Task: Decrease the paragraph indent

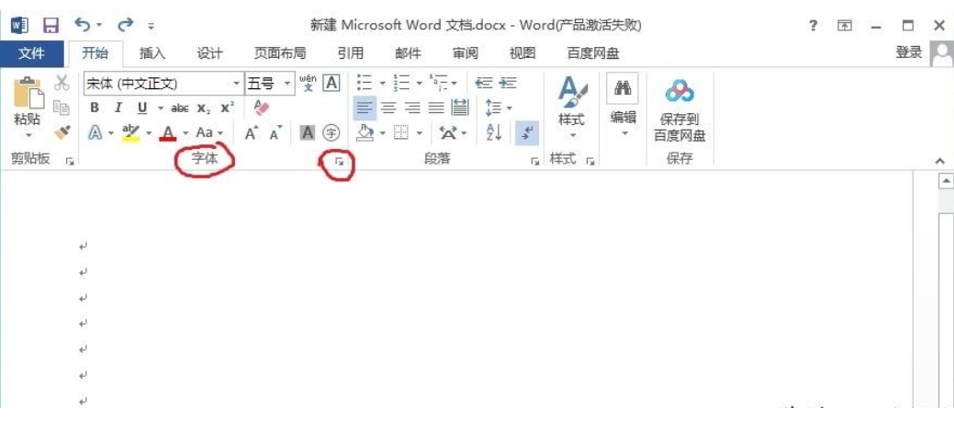Action: (x=484, y=83)
